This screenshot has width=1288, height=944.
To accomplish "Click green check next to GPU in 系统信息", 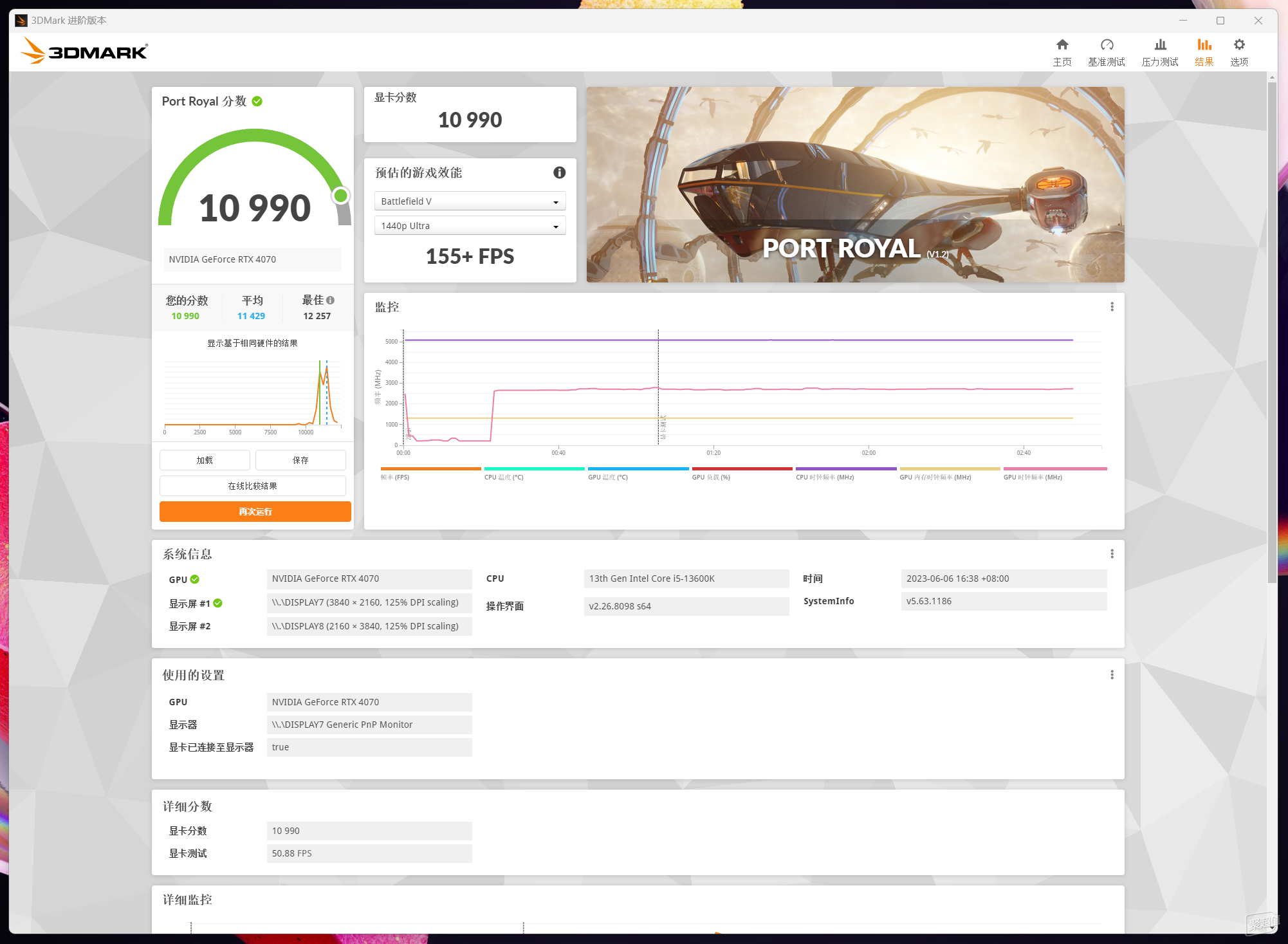I will tap(195, 579).
